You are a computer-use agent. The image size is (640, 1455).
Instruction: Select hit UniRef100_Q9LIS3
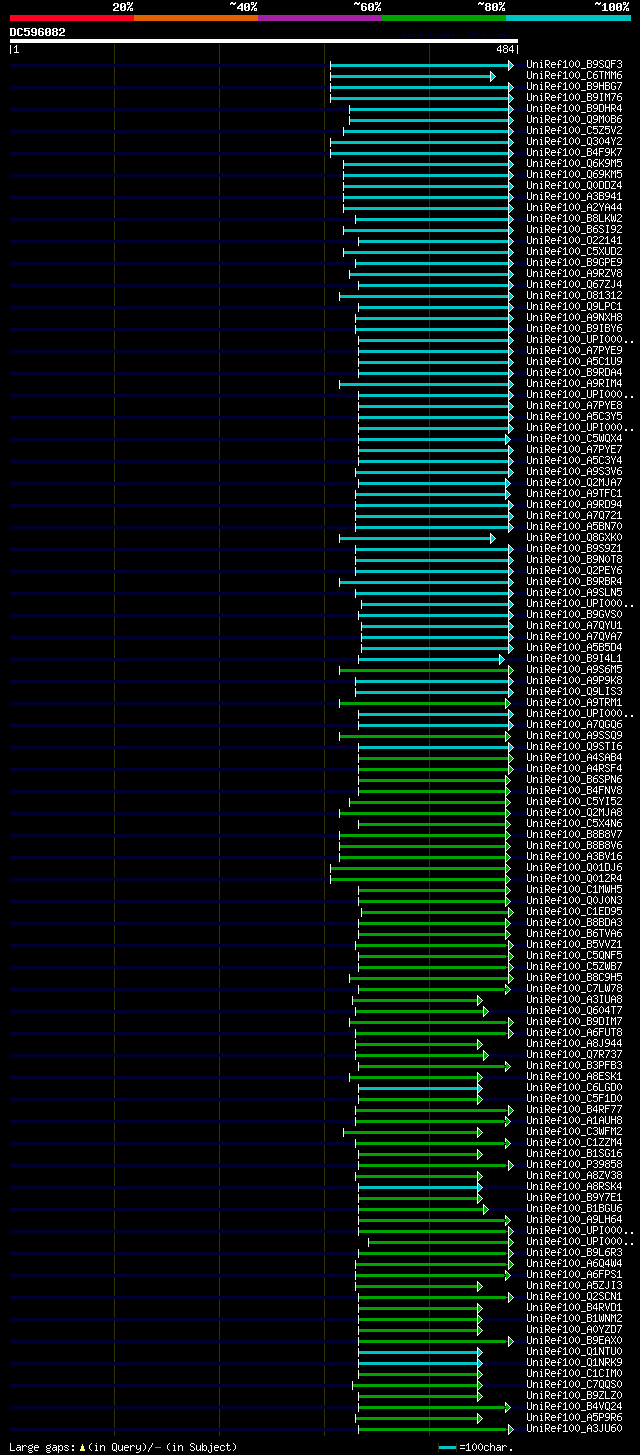pos(574,692)
